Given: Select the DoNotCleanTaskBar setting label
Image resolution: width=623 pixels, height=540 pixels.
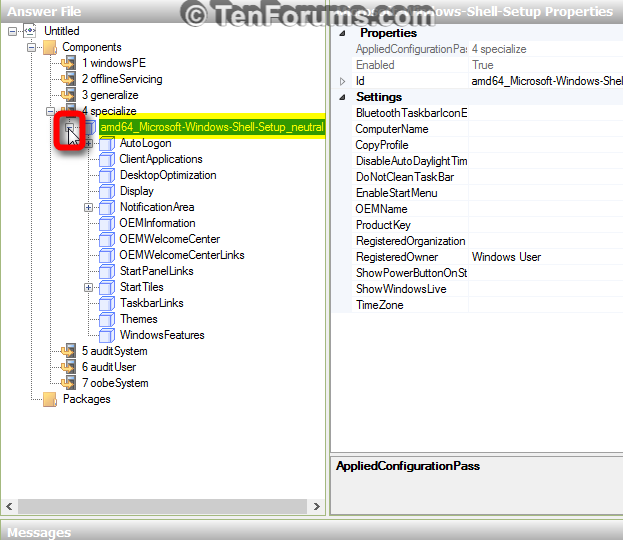Looking at the screenshot, I should coord(405,177).
